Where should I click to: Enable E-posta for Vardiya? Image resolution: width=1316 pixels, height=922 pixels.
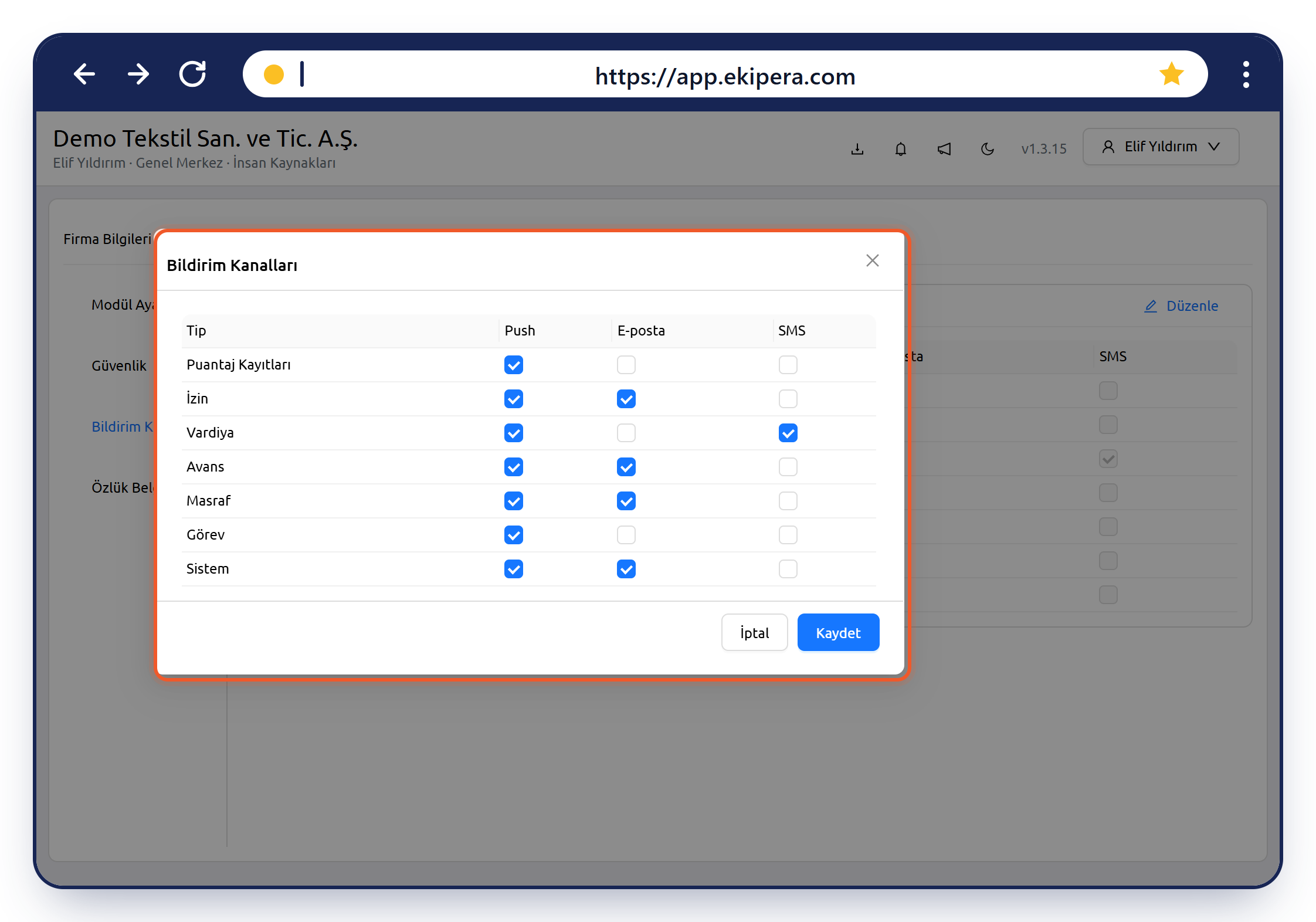pos(626,433)
